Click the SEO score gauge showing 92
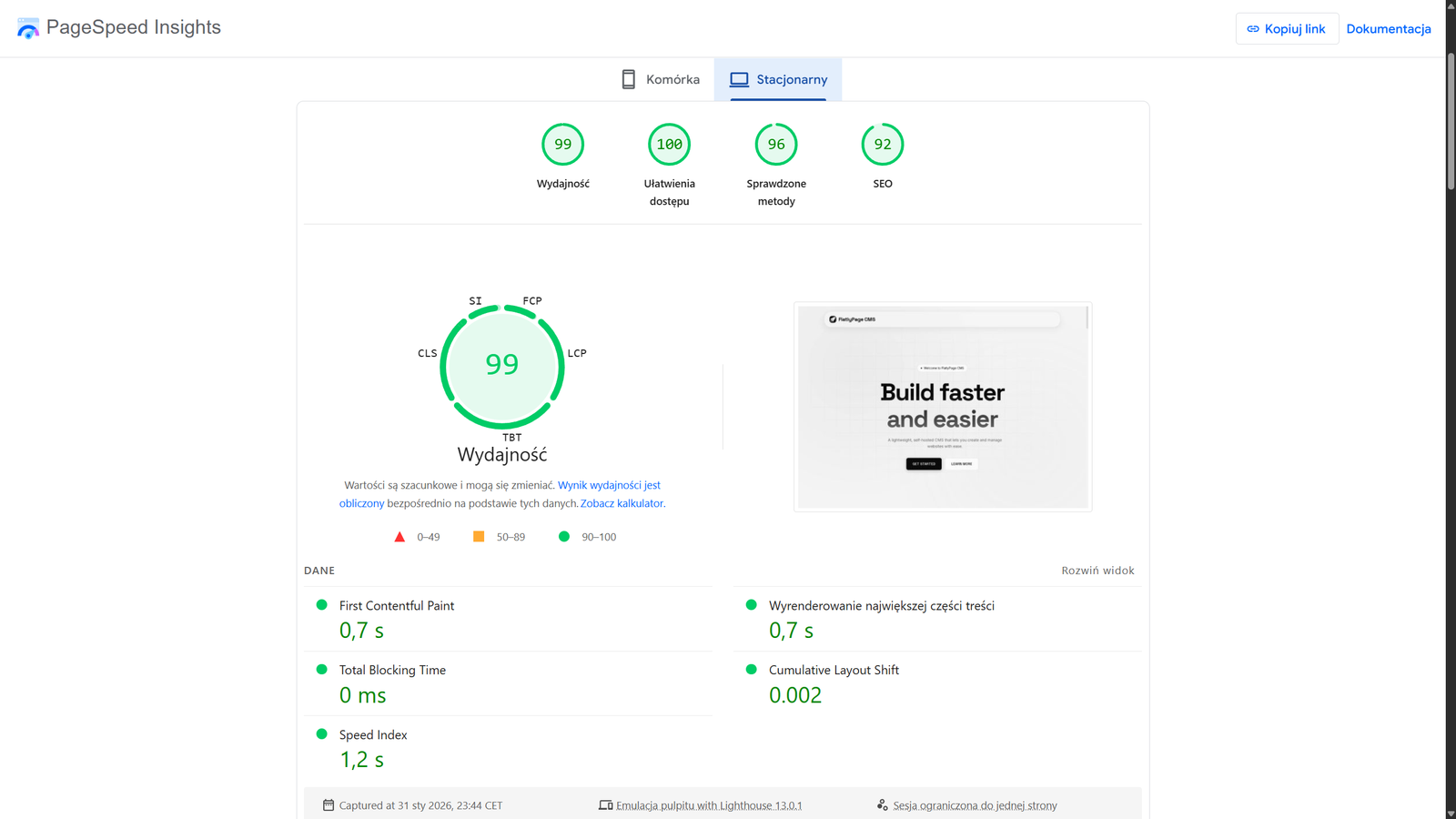The width and height of the screenshot is (1456, 819). (x=882, y=145)
